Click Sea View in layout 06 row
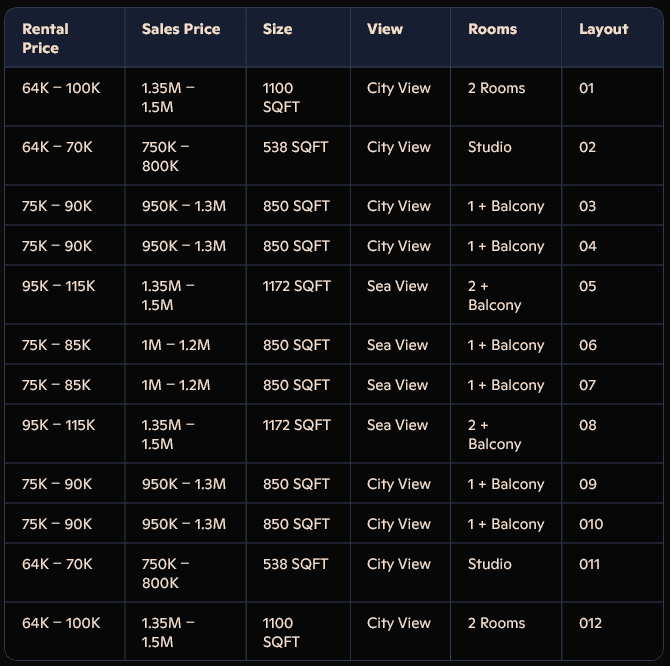Viewport: 670px width, 666px height. 397,345
